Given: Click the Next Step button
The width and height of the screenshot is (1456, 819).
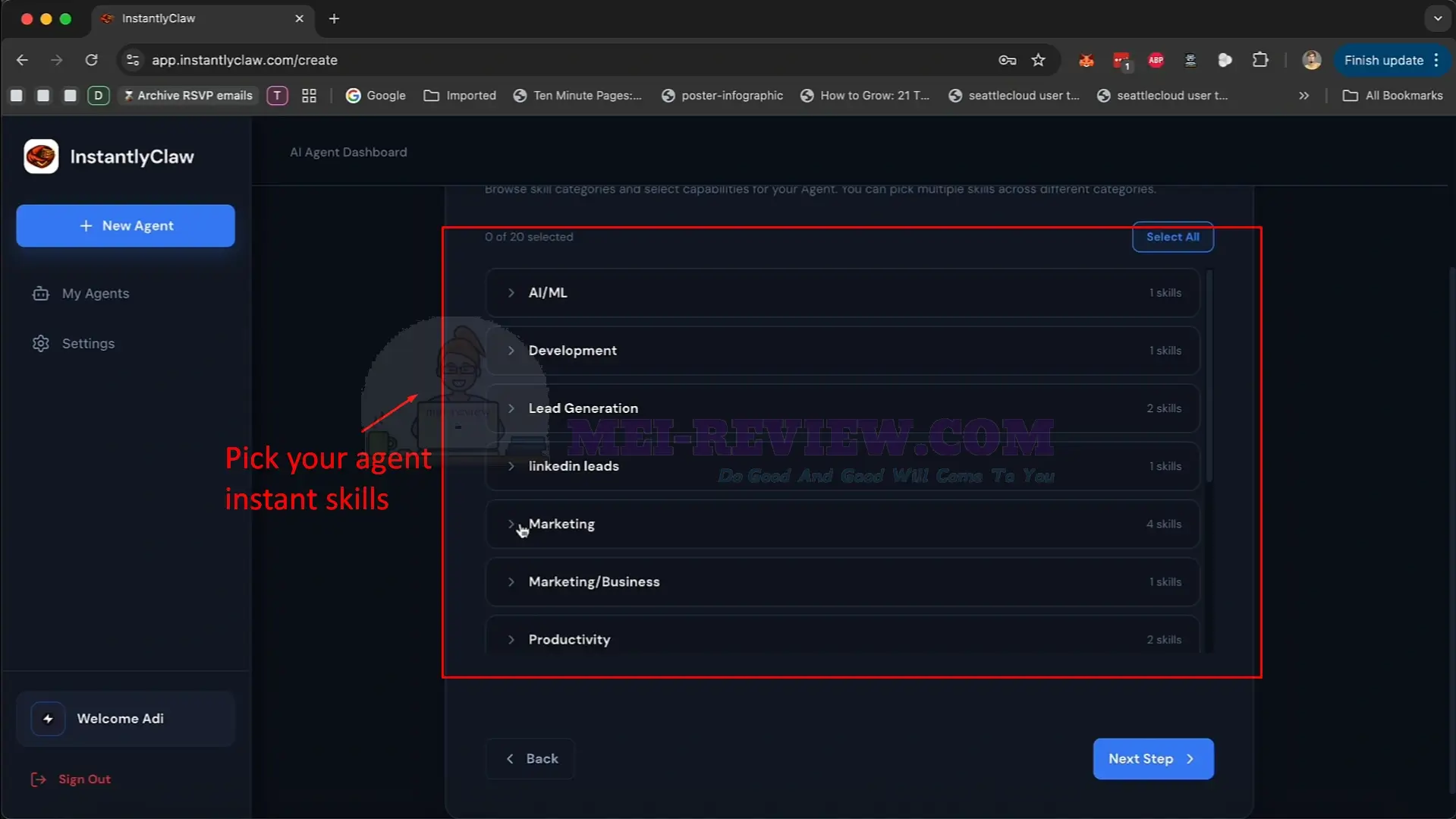Looking at the screenshot, I should [x=1153, y=759].
